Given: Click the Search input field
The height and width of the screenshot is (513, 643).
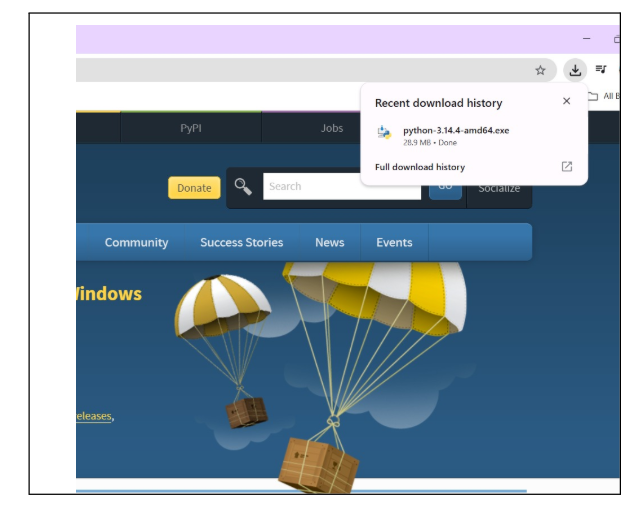Looking at the screenshot, I should (340, 187).
